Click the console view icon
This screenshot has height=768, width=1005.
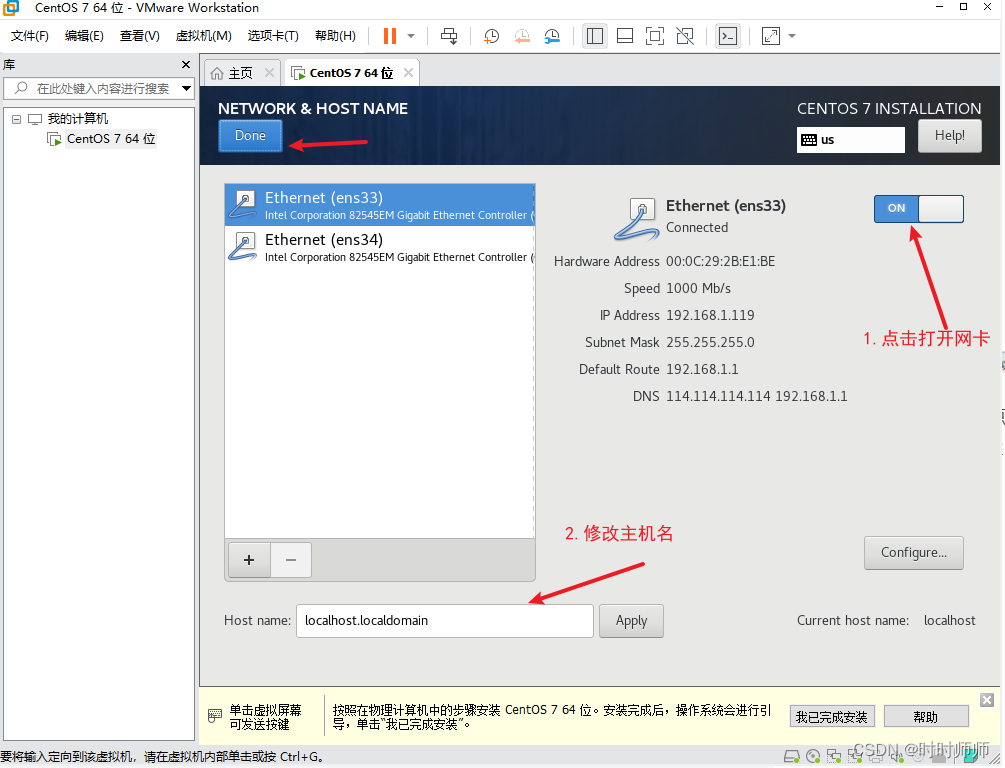point(727,36)
